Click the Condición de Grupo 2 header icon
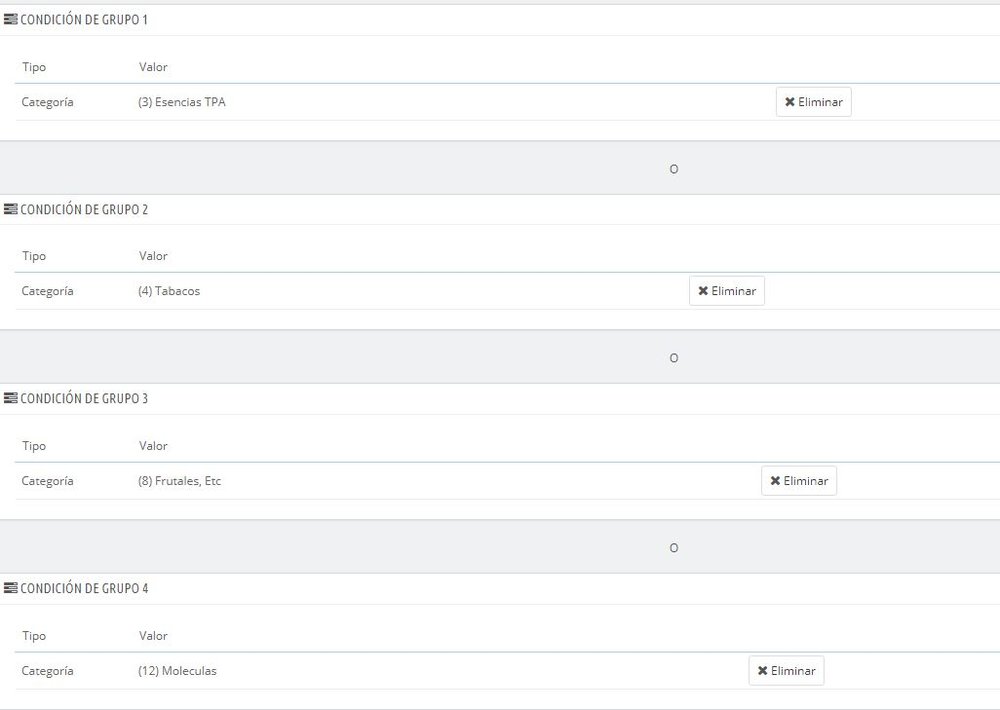The height and width of the screenshot is (710, 1000). (11, 210)
